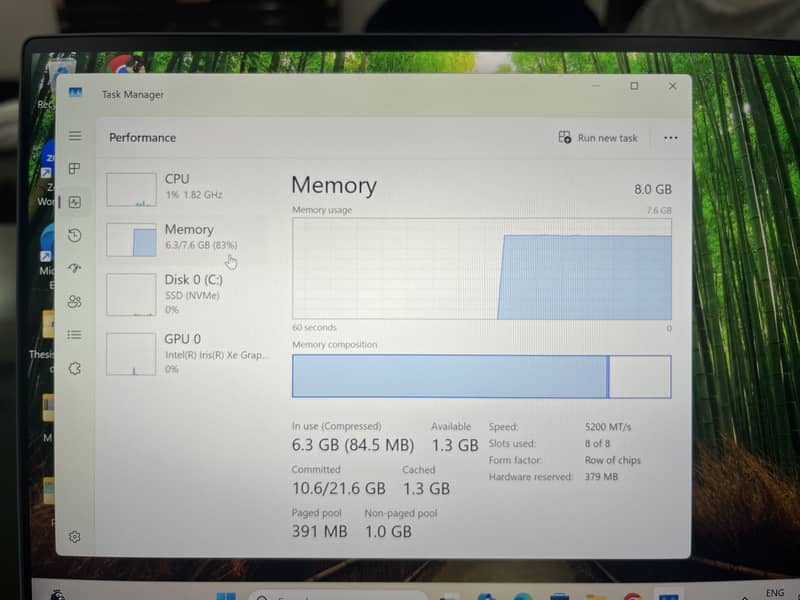Go to the Startup apps page
The height and width of the screenshot is (600, 800).
(x=74, y=268)
